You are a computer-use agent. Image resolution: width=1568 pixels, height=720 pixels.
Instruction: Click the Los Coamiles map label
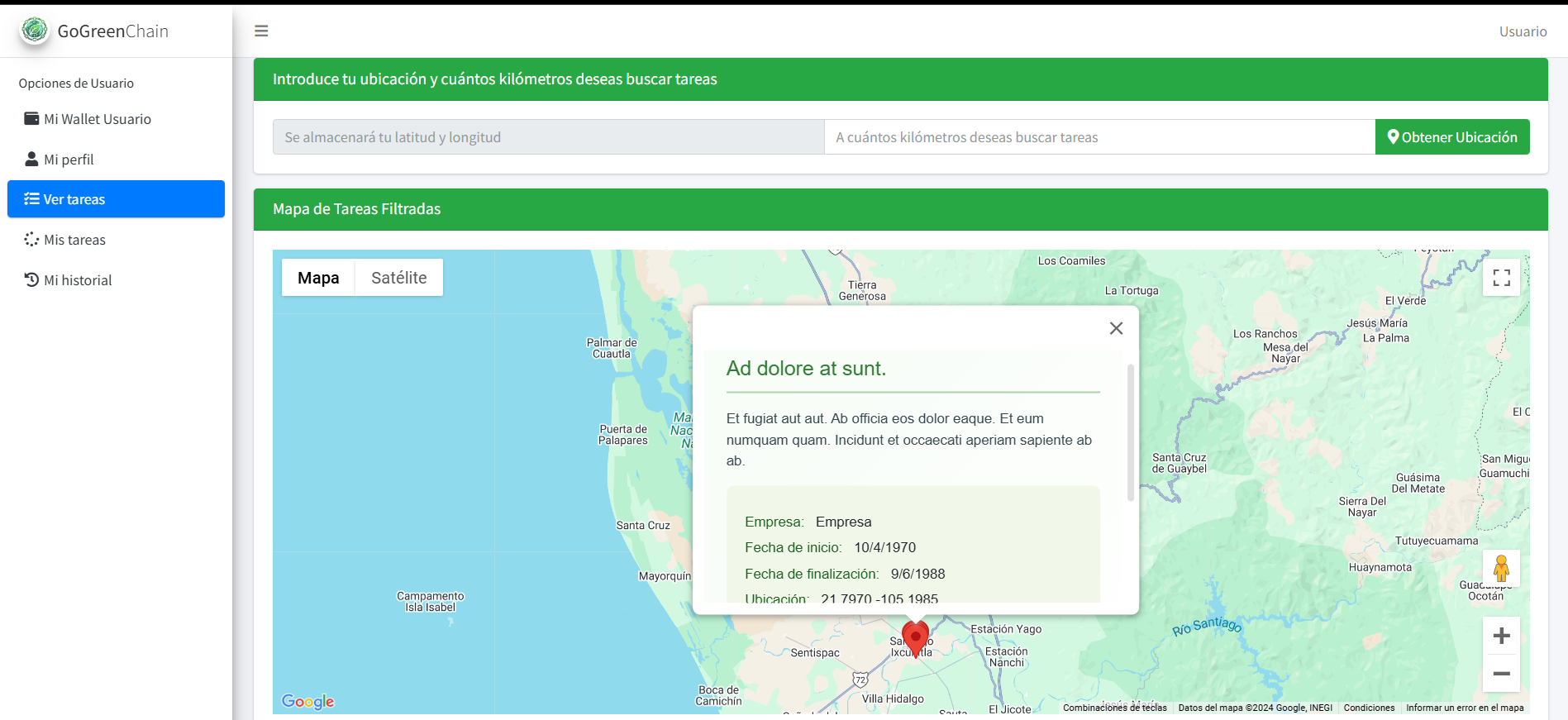(1071, 260)
